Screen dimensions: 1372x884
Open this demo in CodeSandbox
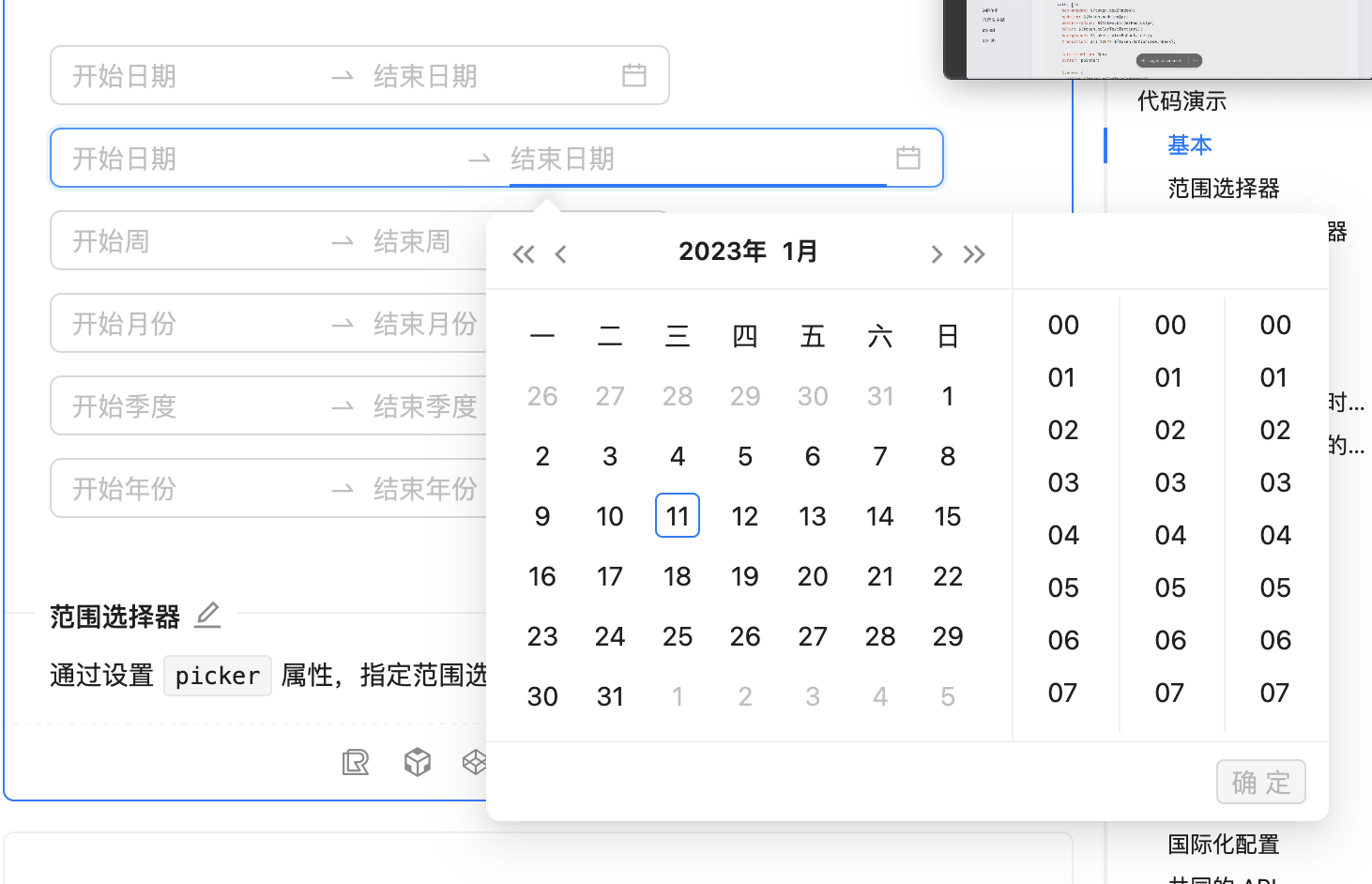(x=417, y=762)
